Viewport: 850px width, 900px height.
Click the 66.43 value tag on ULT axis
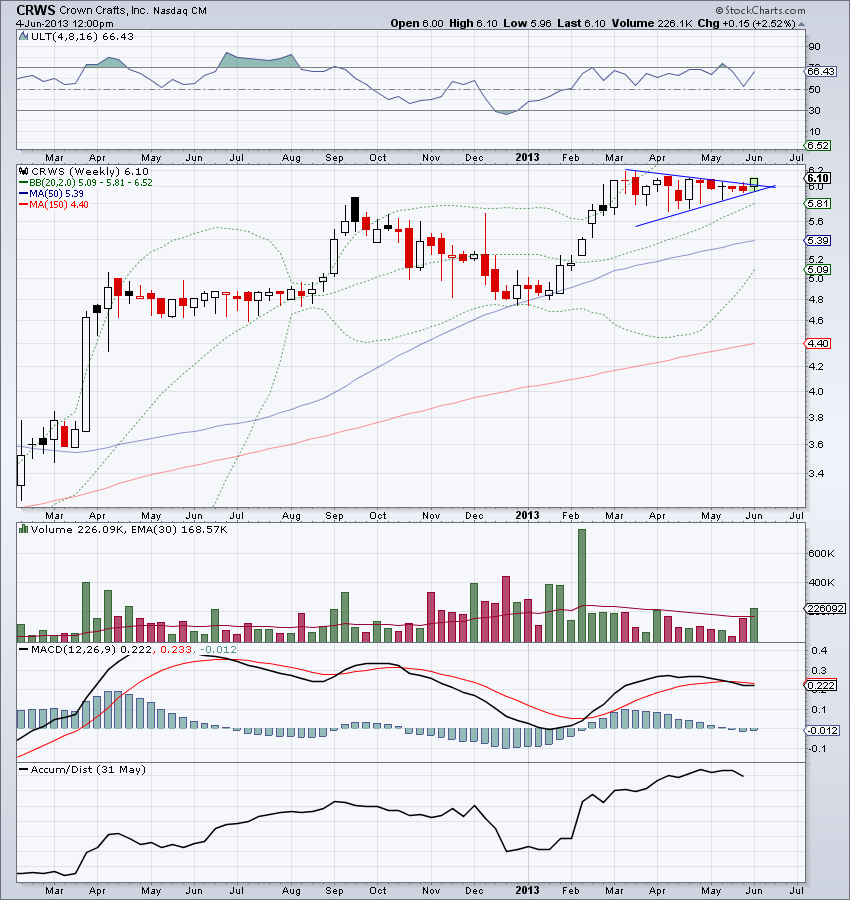(821, 71)
